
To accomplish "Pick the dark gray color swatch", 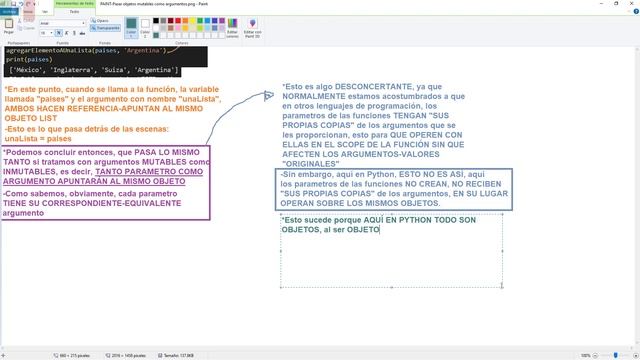I will click(x=163, y=20).
